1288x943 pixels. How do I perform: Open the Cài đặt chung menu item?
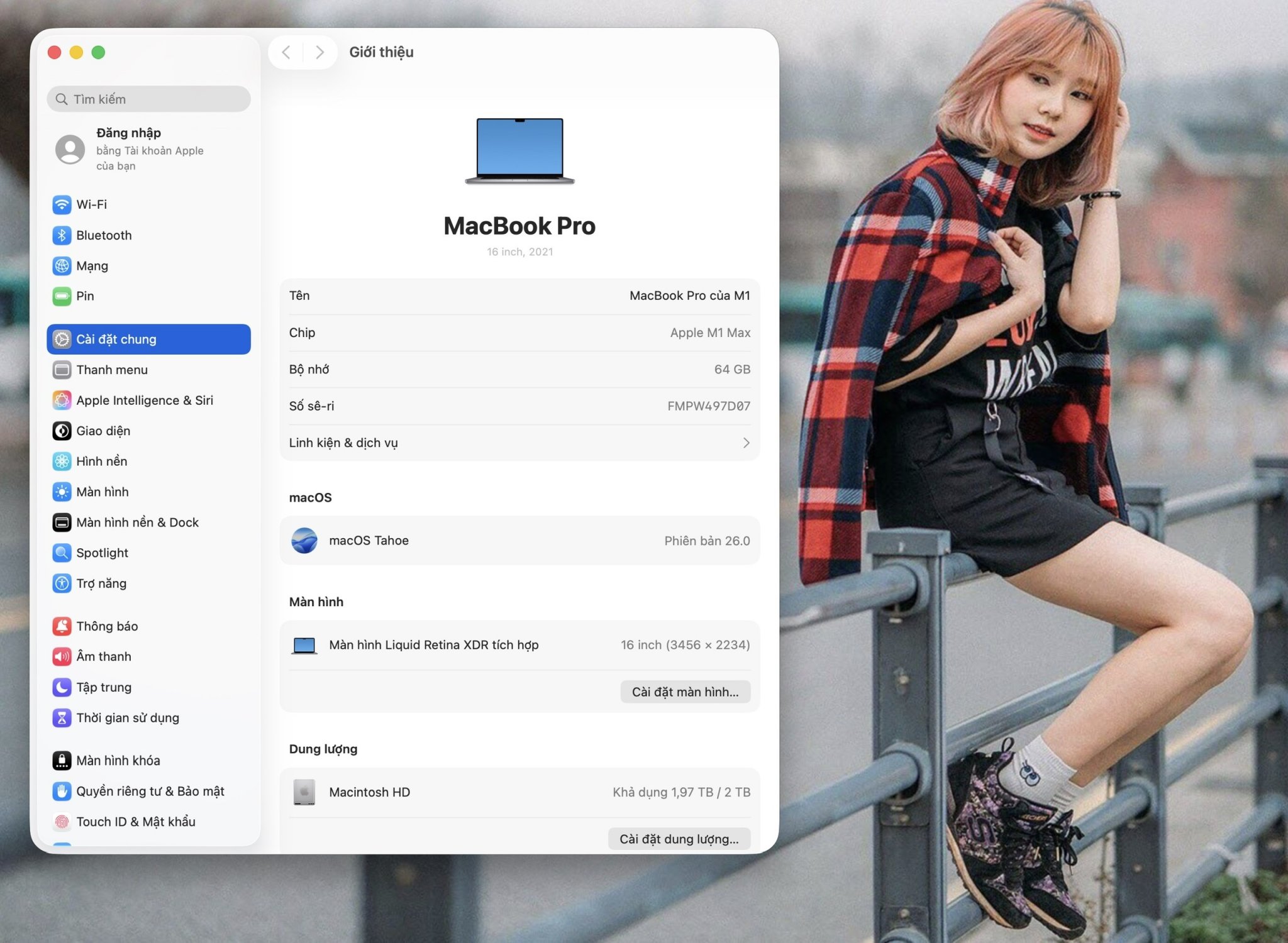[148, 339]
